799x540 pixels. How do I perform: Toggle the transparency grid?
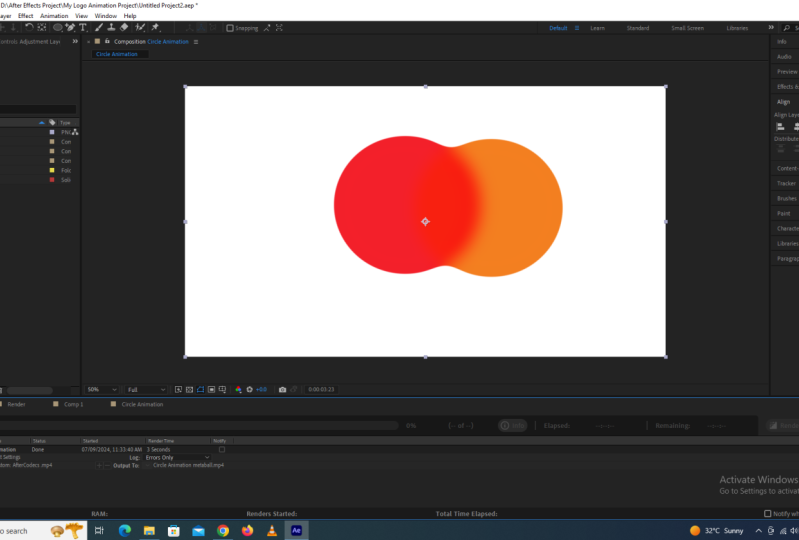click(190, 390)
